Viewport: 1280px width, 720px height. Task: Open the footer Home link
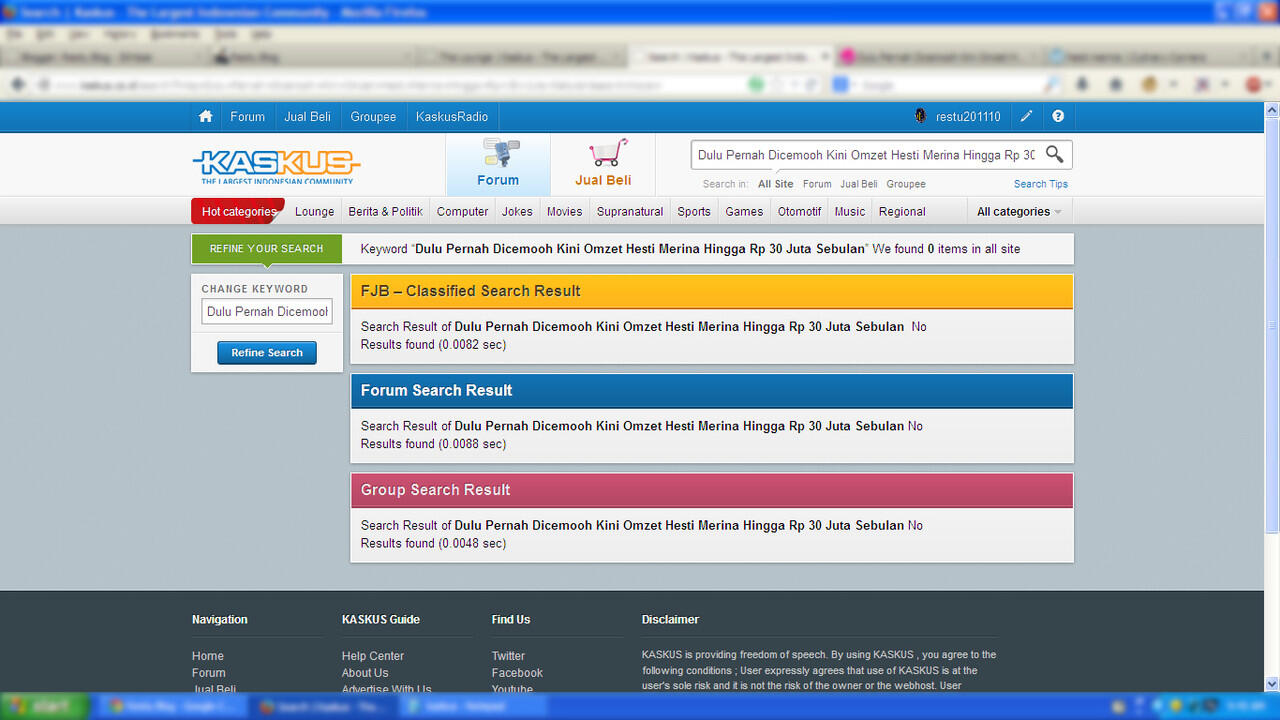point(208,656)
